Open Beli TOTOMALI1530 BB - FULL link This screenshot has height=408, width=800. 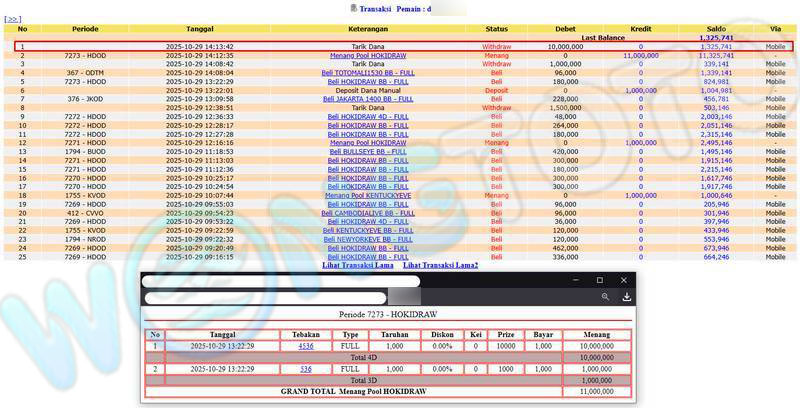tap(368, 73)
